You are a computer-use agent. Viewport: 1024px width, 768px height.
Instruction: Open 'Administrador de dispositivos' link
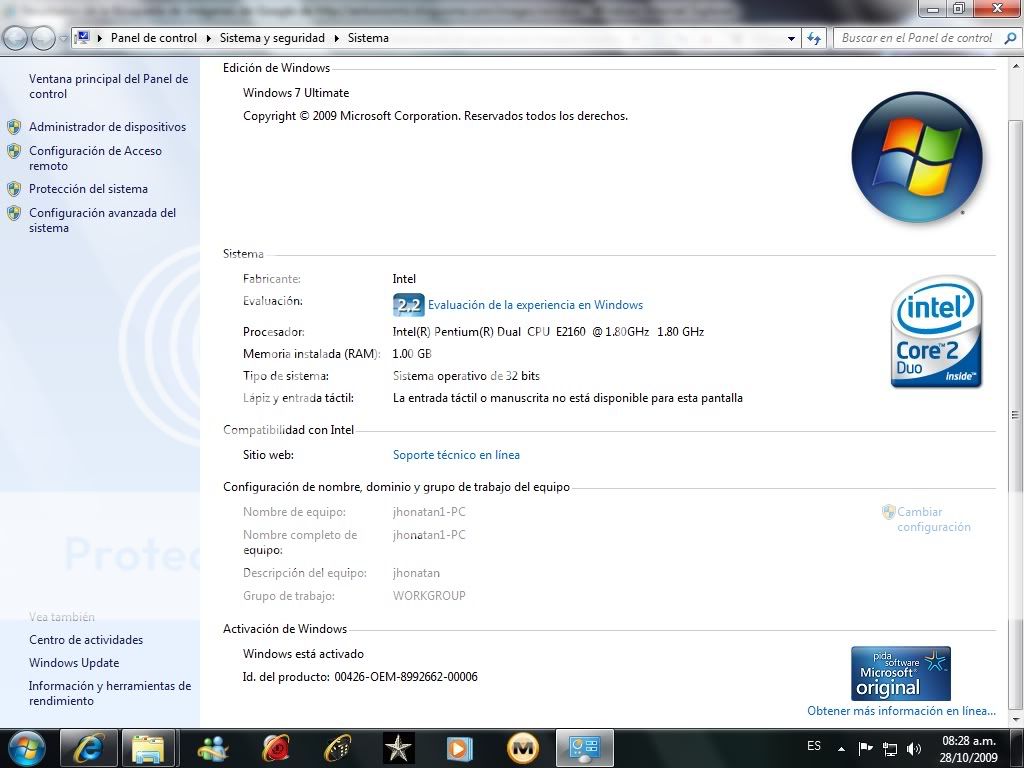(107, 127)
